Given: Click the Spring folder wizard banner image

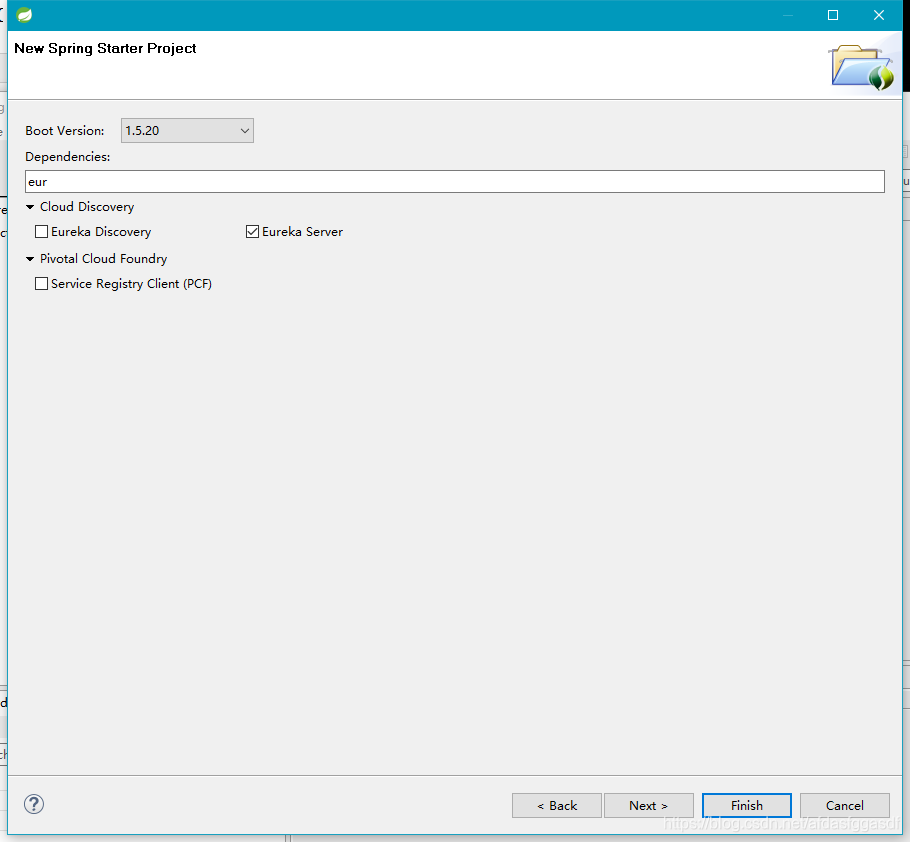Looking at the screenshot, I should (x=862, y=67).
